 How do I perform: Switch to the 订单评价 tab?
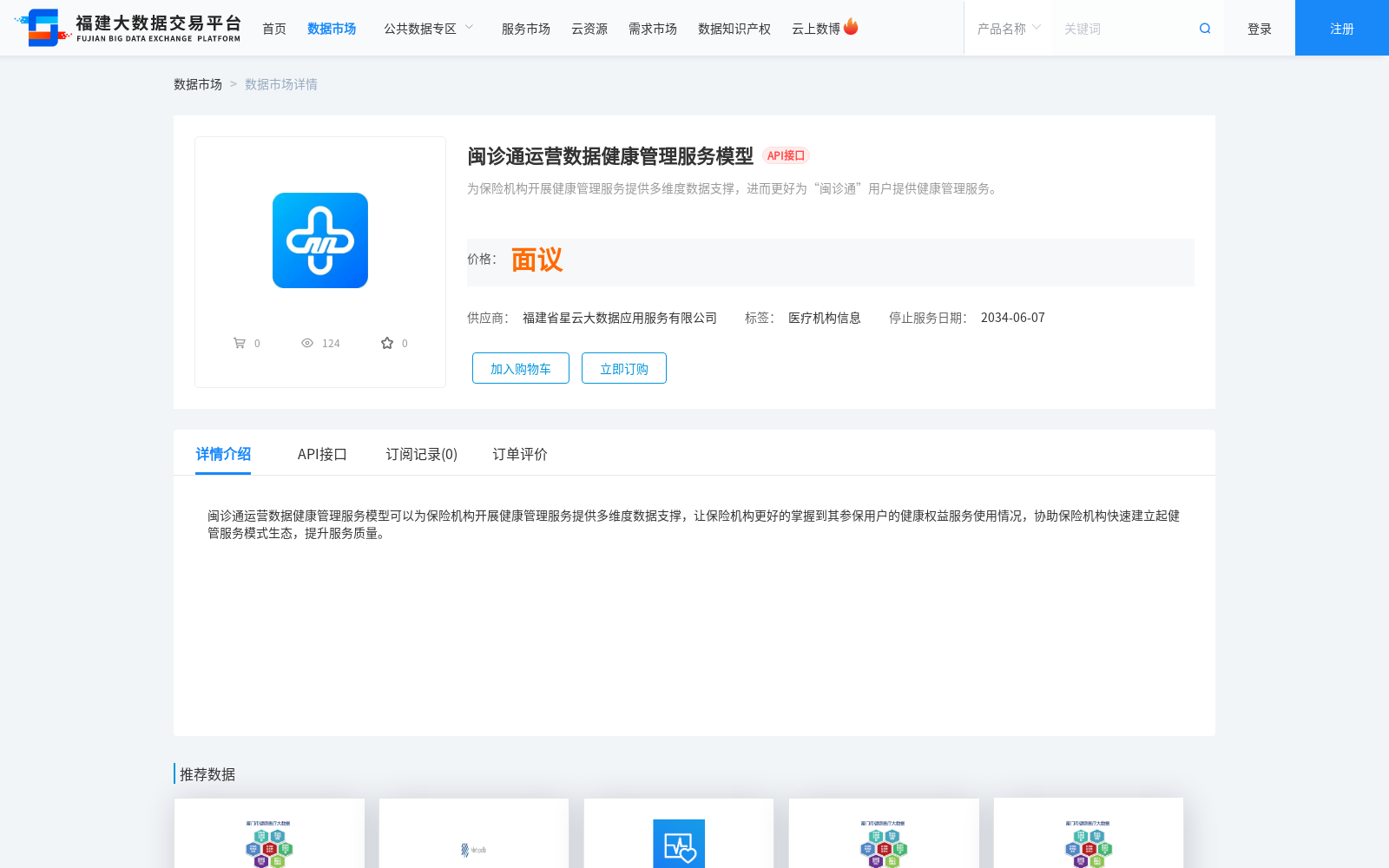coord(520,454)
